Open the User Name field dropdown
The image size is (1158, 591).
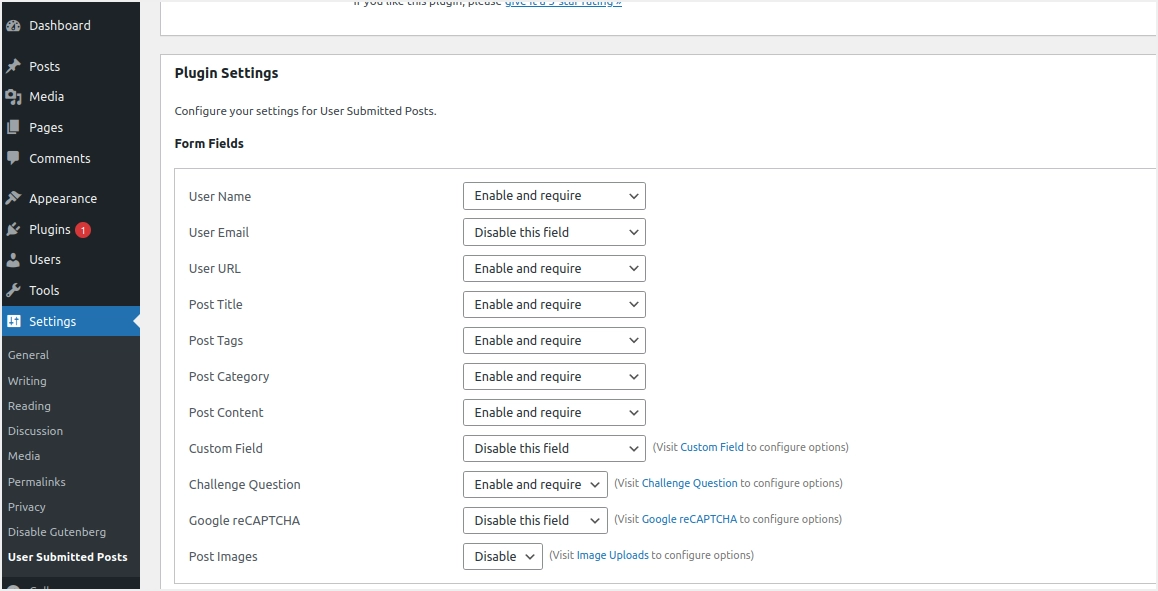[554, 196]
